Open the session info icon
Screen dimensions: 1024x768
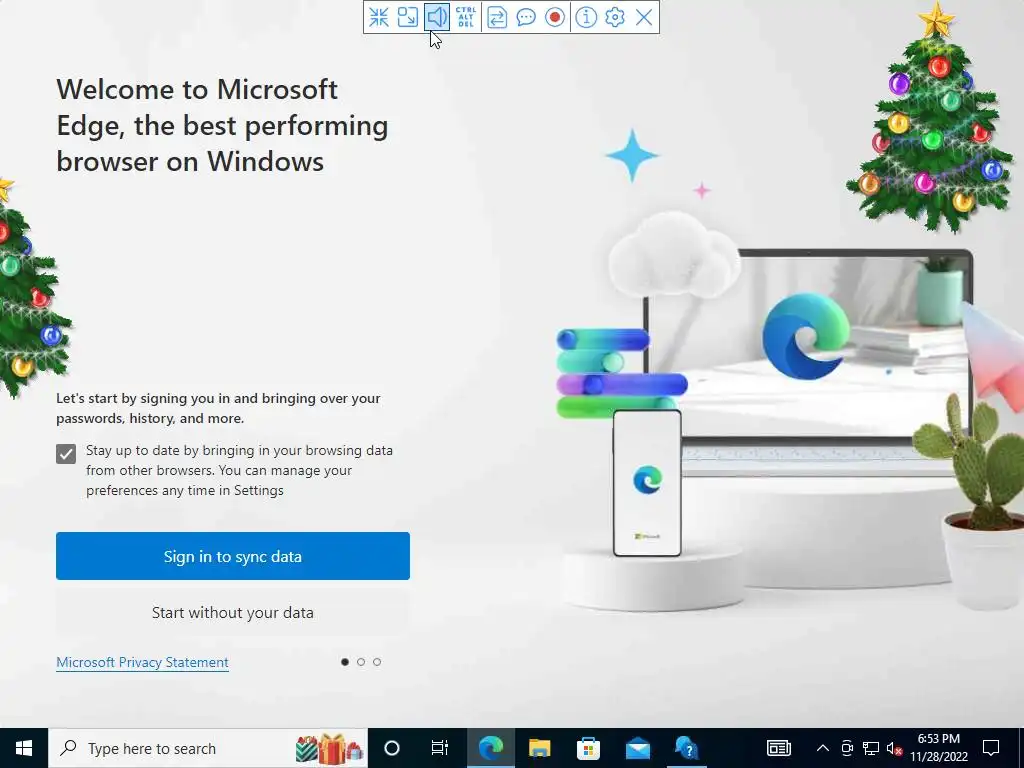click(586, 17)
